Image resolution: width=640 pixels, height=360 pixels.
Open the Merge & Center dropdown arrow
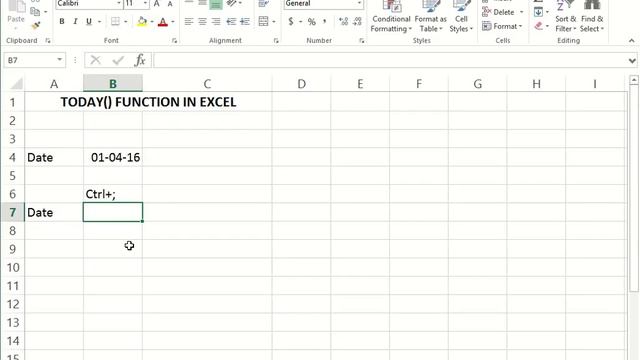tap(274, 22)
